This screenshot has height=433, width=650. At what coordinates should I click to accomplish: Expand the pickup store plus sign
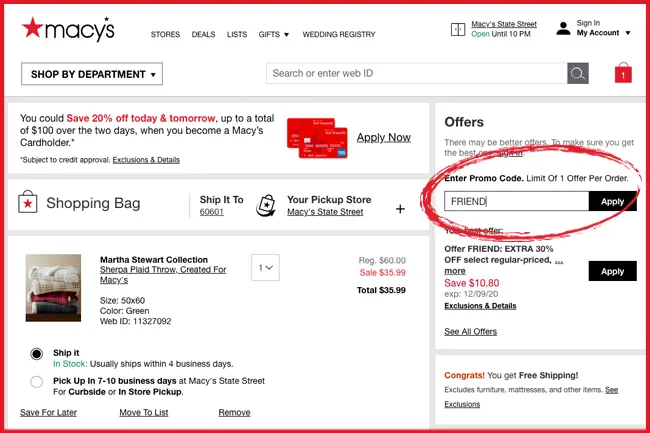pyautogui.click(x=400, y=209)
